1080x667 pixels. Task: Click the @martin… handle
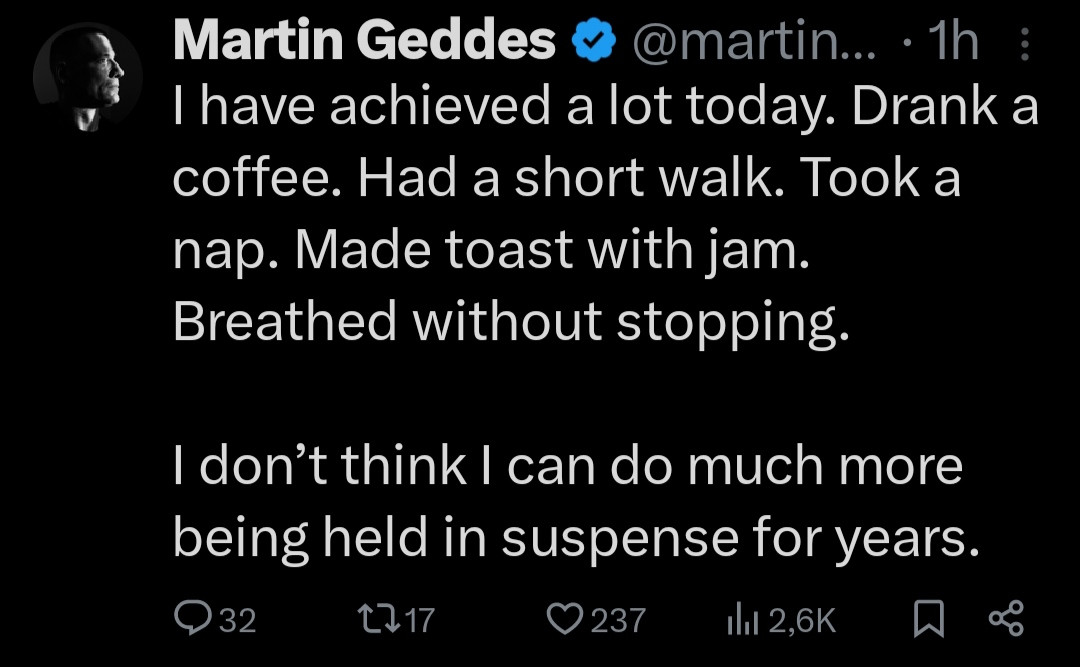(752, 43)
